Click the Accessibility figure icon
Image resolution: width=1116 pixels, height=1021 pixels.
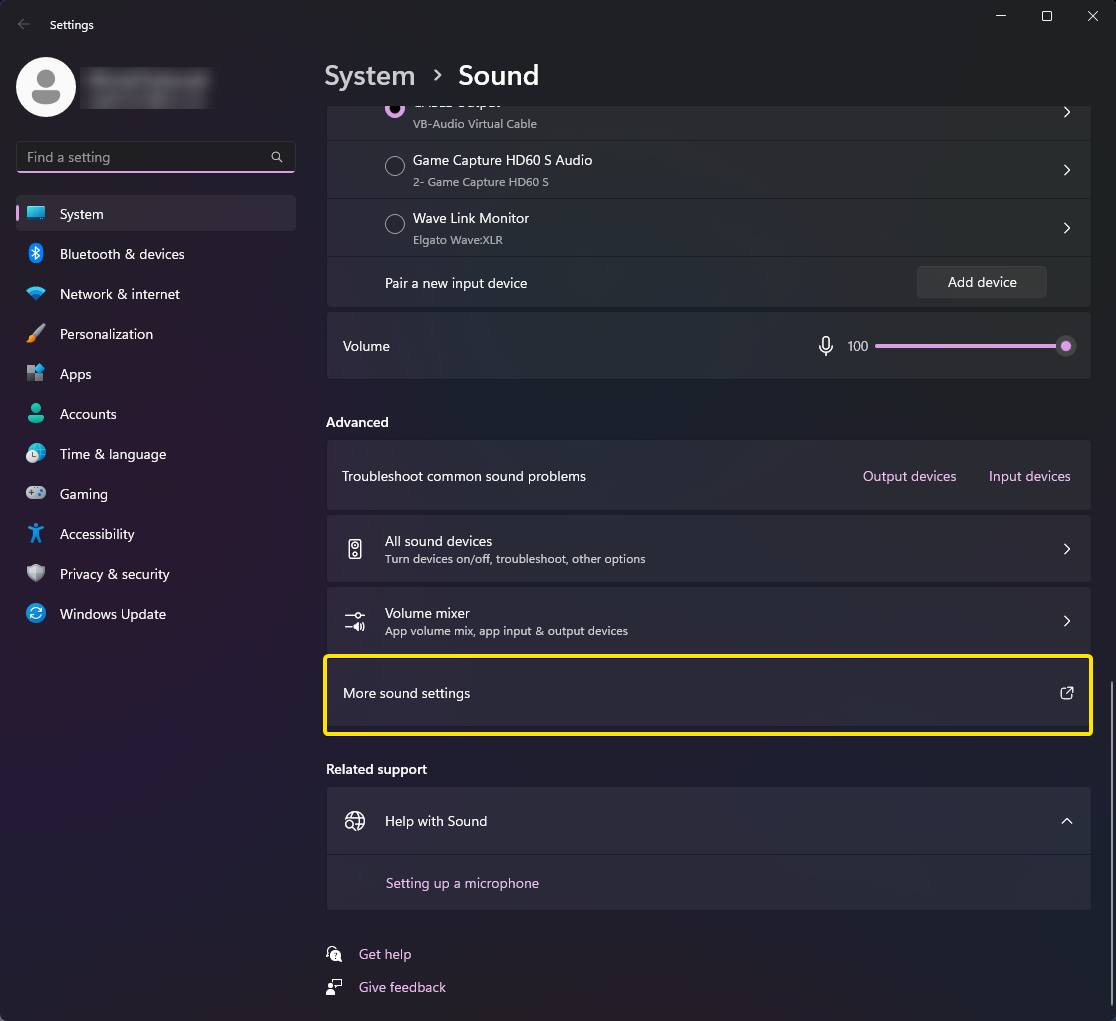(36, 534)
